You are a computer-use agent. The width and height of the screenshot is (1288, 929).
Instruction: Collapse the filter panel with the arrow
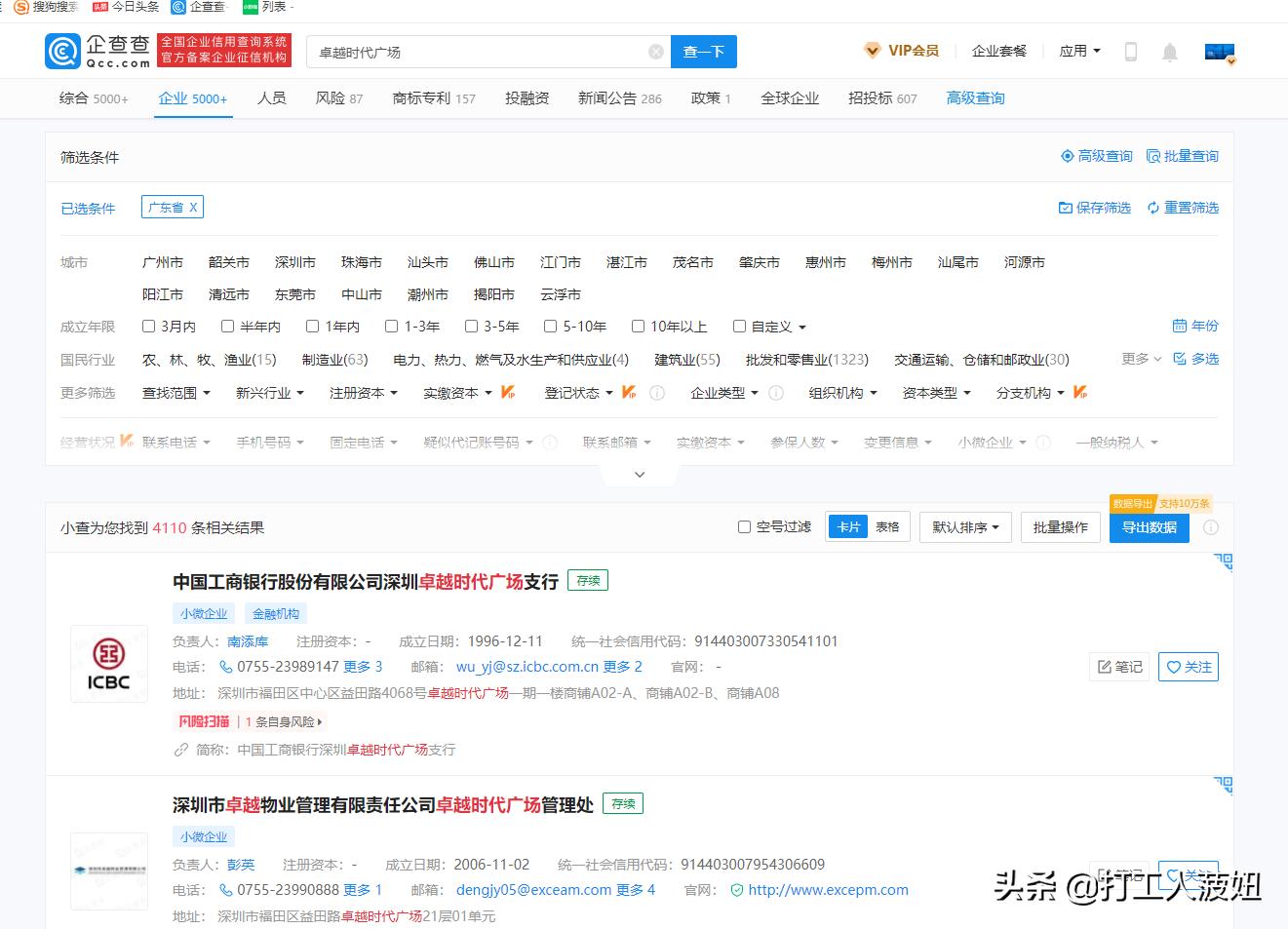639,474
